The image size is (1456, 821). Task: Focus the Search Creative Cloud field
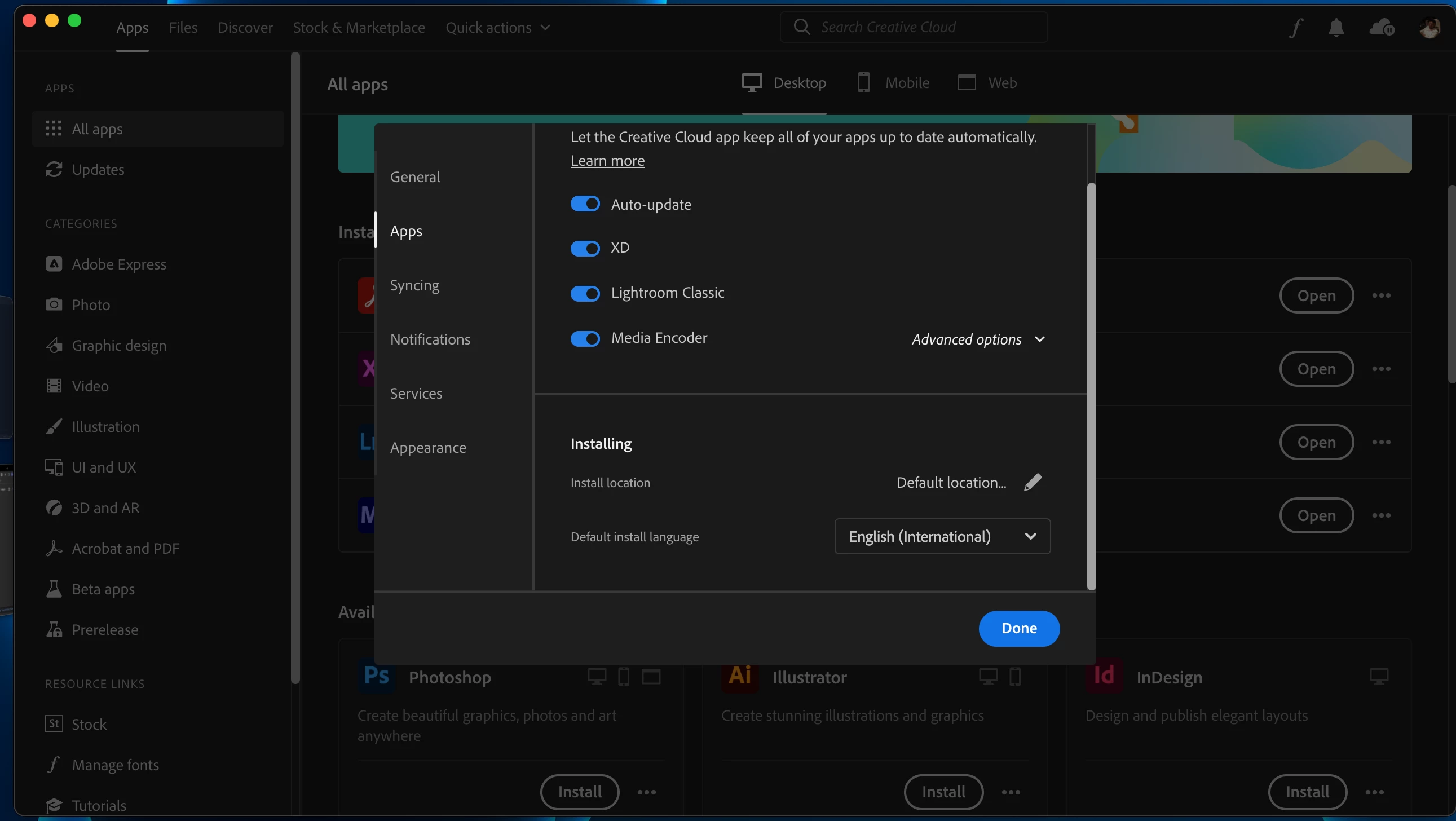[914, 27]
